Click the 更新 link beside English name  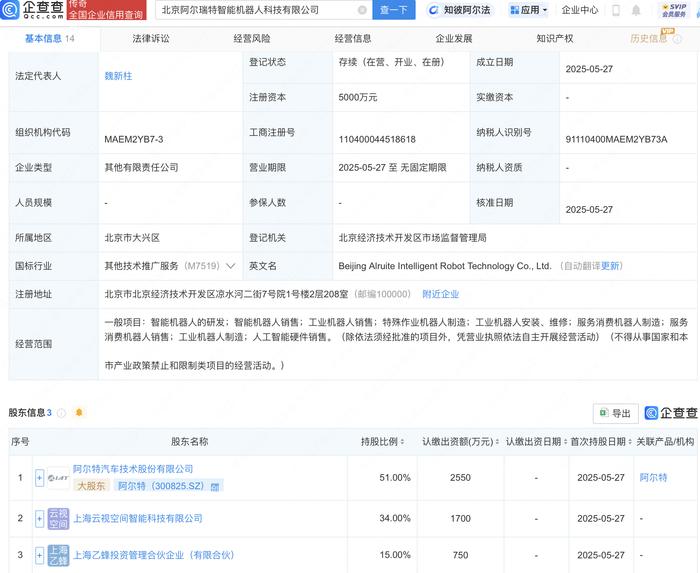click(x=610, y=266)
